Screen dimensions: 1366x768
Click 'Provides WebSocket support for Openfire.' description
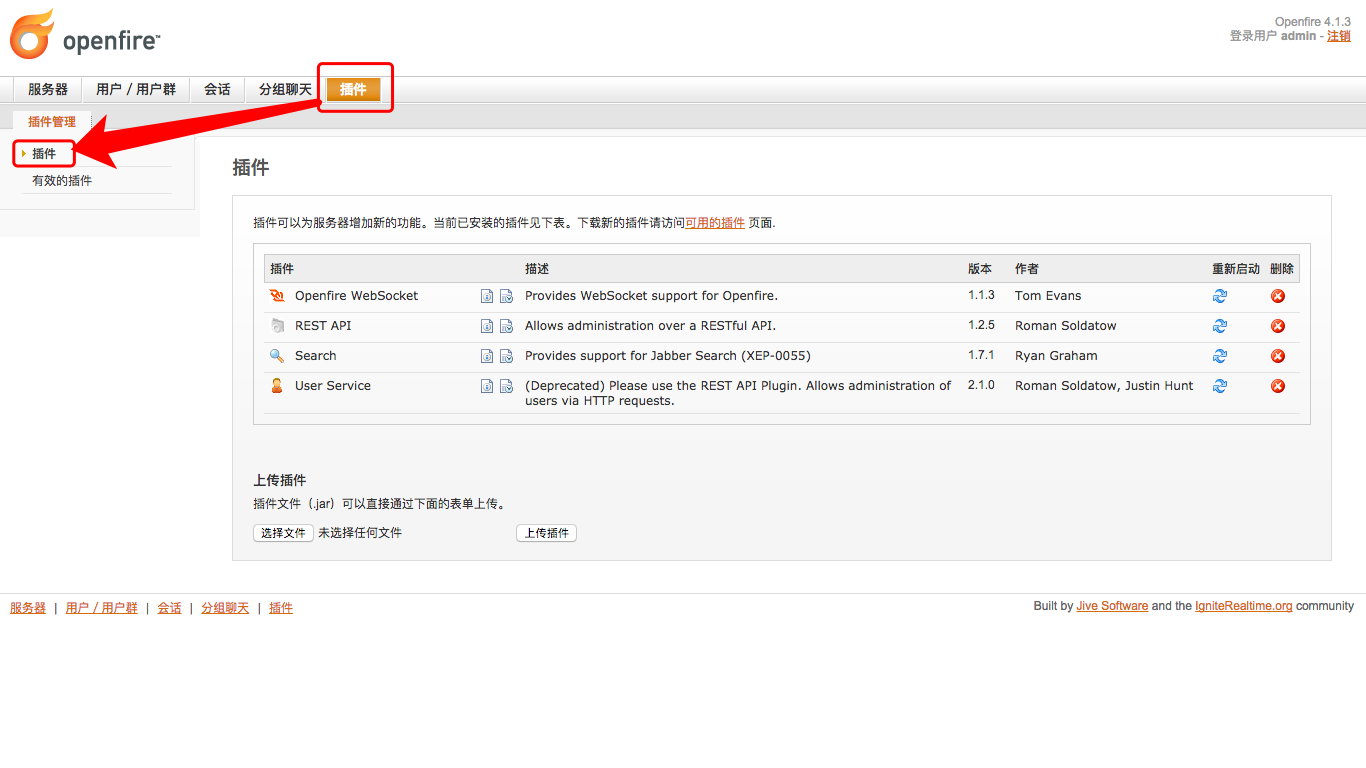click(651, 296)
